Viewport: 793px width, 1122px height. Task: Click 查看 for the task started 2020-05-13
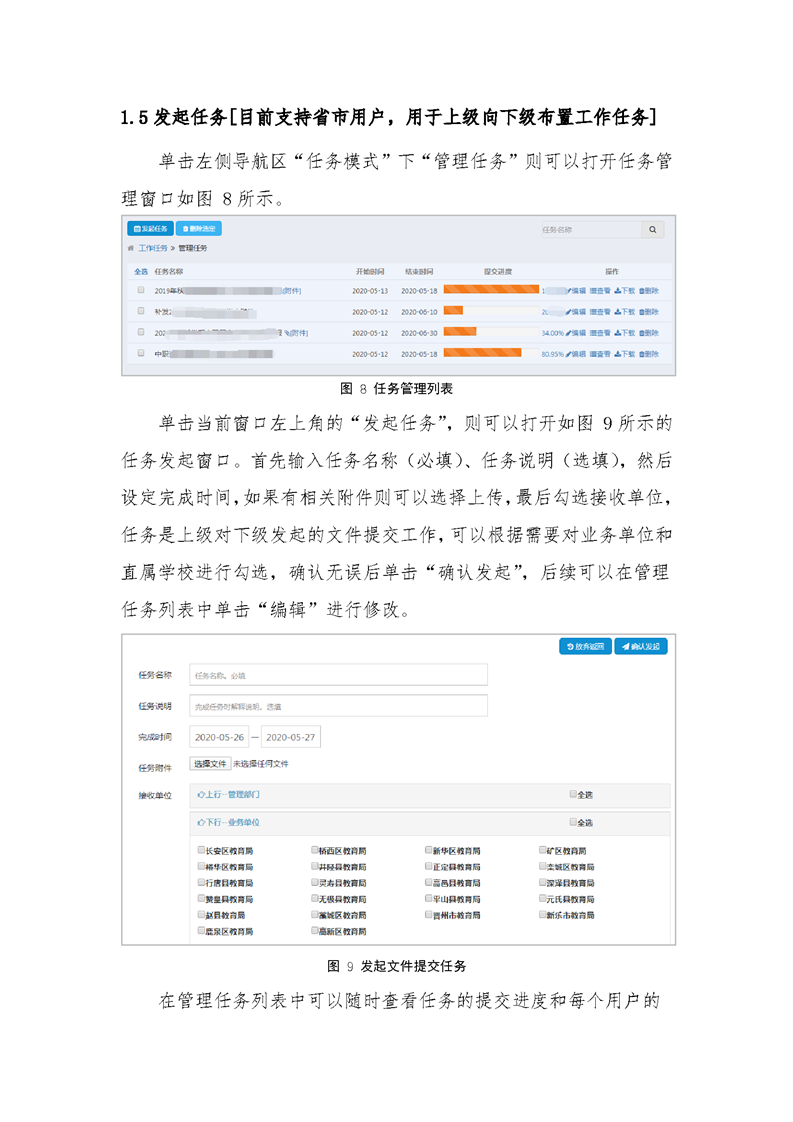(600, 291)
